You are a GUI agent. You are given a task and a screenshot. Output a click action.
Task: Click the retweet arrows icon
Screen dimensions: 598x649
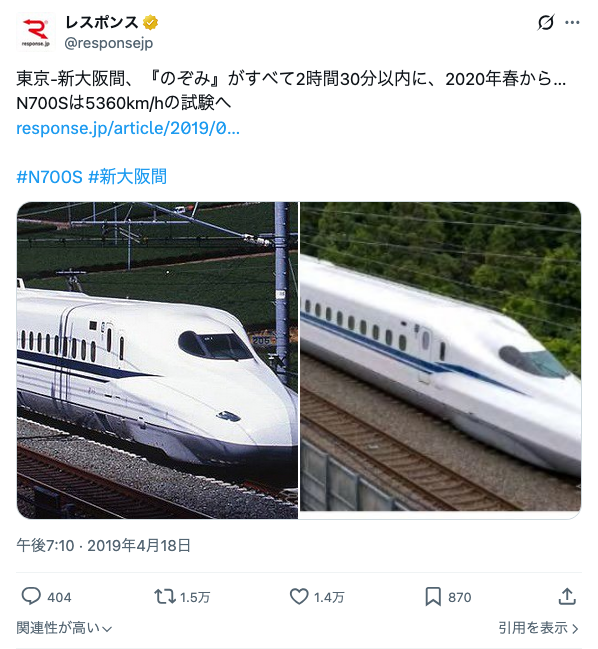pos(165,596)
